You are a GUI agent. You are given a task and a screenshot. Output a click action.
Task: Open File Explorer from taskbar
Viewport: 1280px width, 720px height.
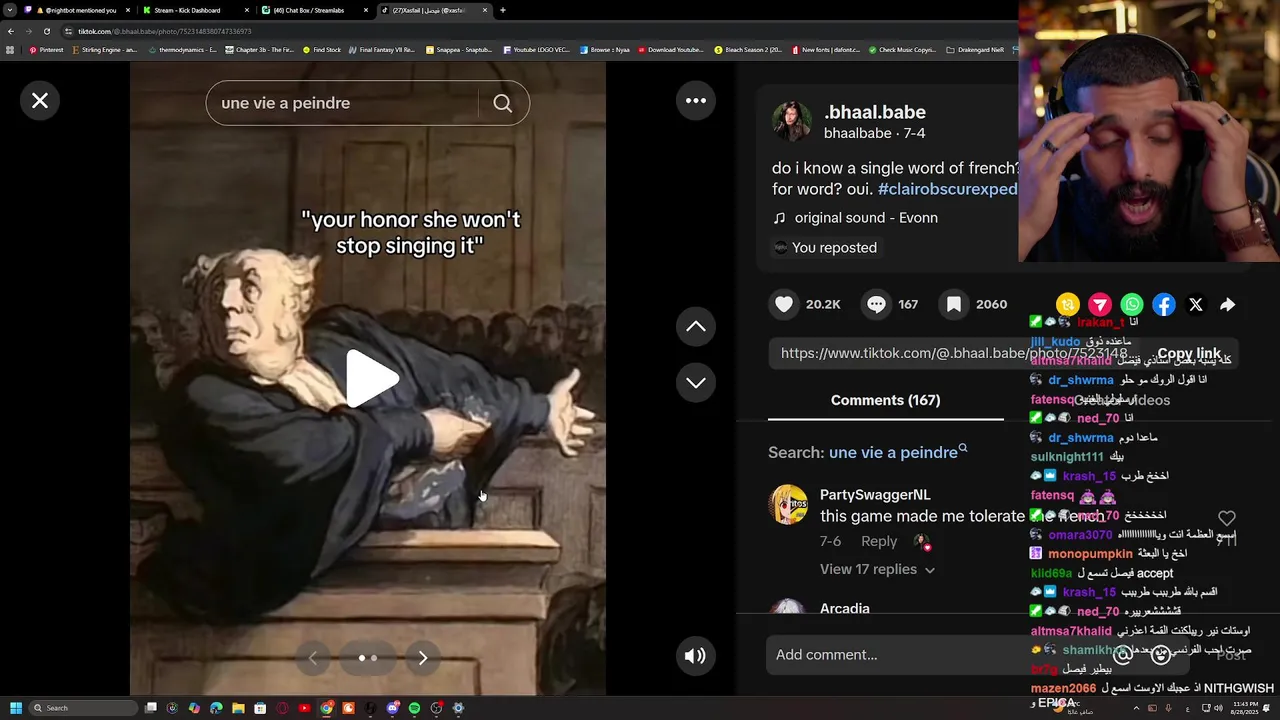tap(238, 708)
